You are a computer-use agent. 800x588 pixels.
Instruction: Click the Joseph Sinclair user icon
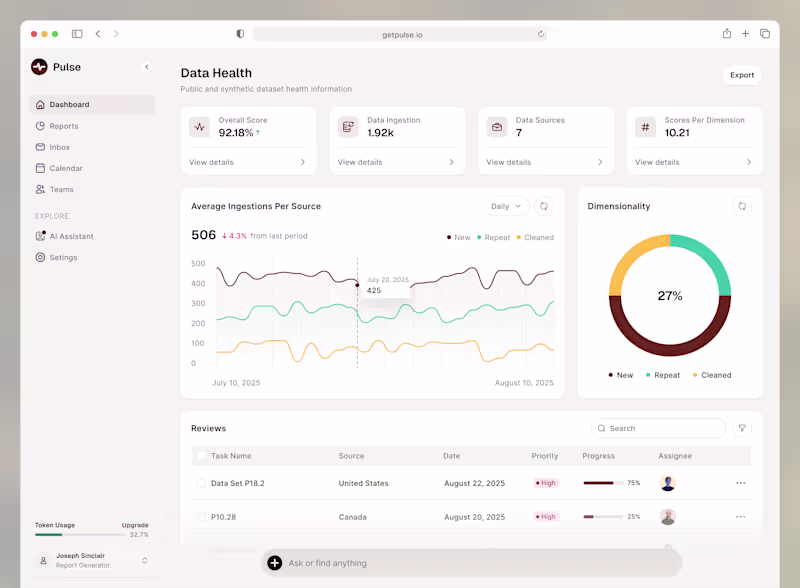coord(43,560)
